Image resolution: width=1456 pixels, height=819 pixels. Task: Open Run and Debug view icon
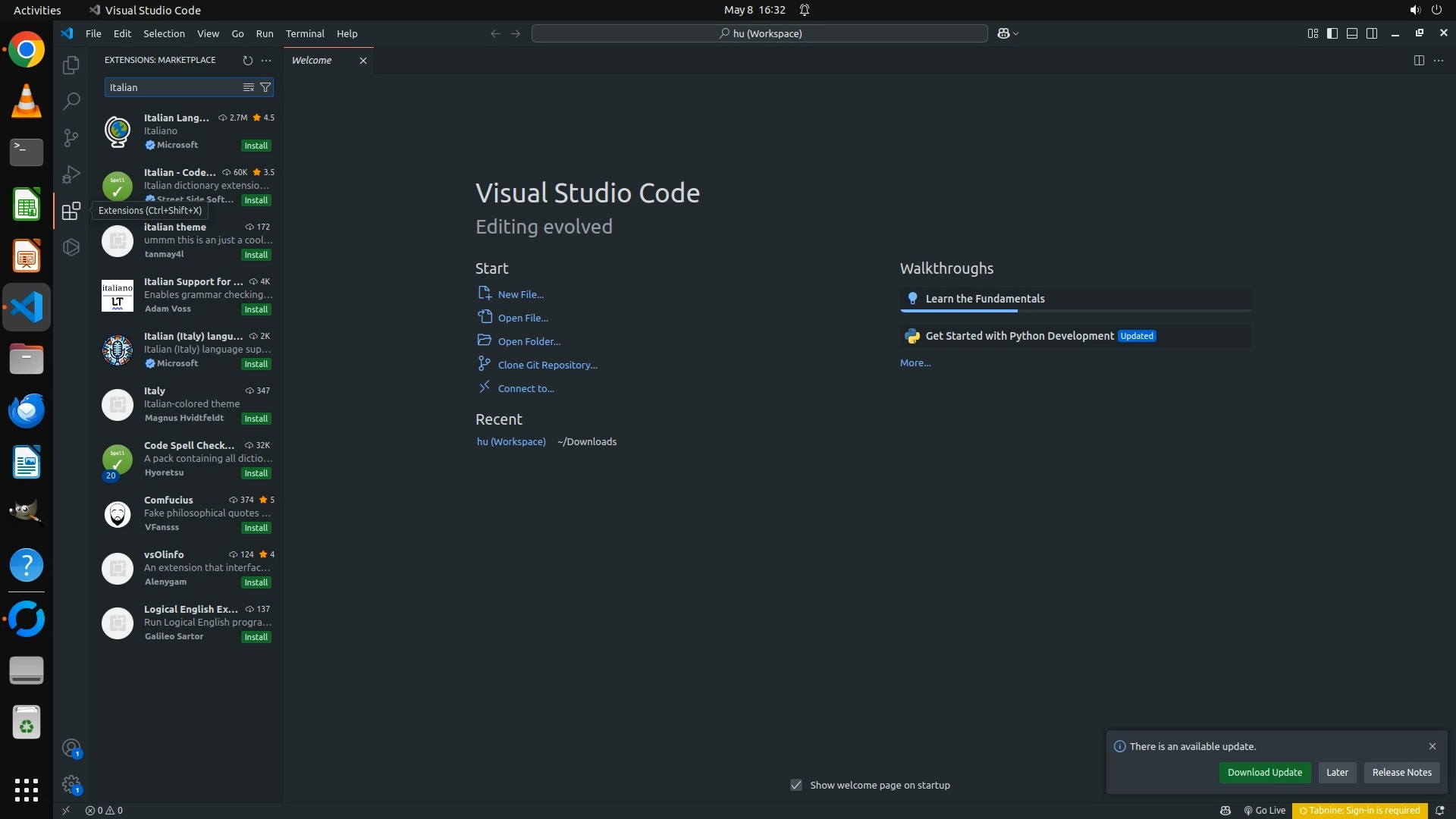click(71, 174)
